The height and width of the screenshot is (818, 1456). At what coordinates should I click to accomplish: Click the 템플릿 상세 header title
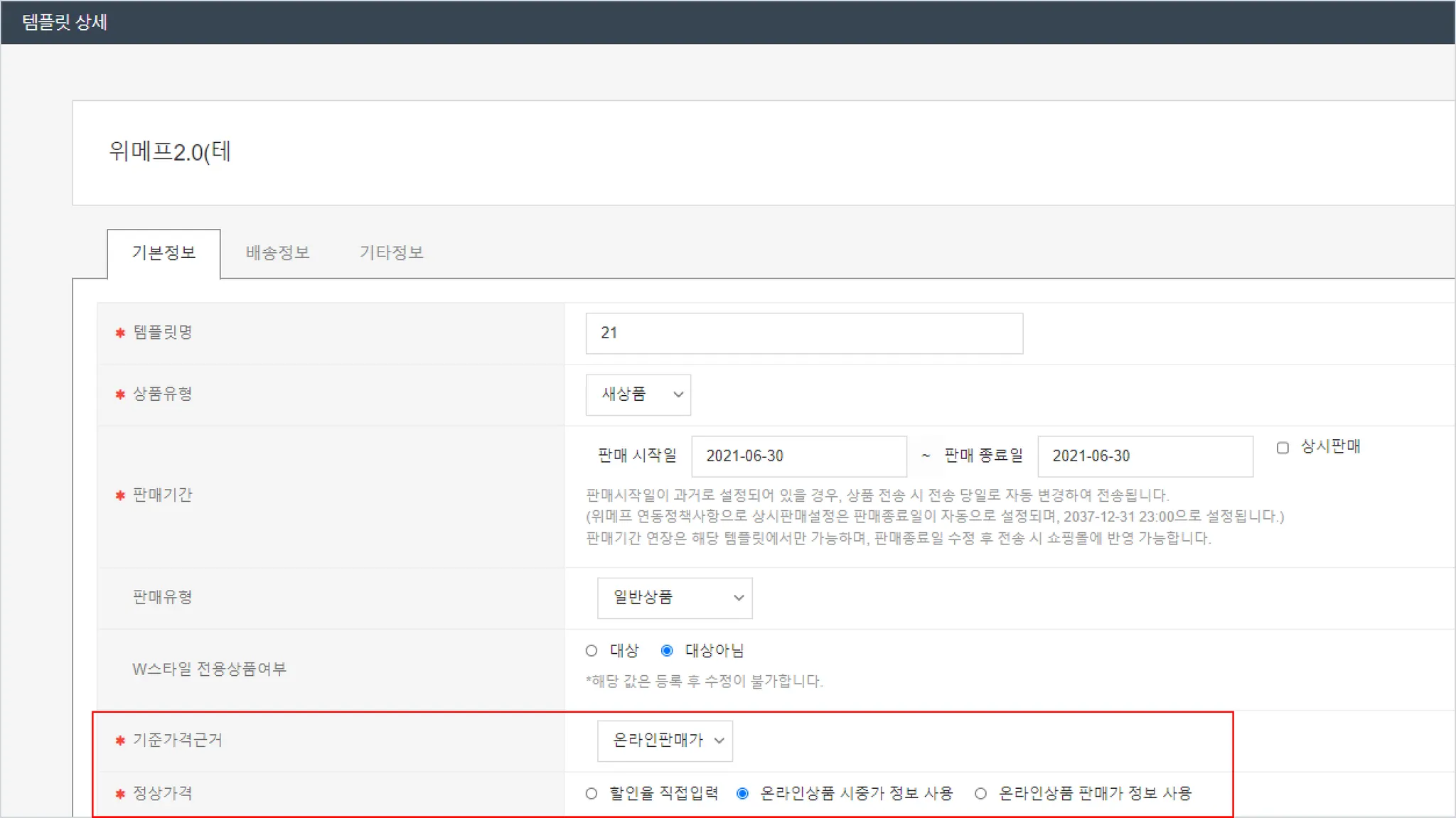(65, 22)
